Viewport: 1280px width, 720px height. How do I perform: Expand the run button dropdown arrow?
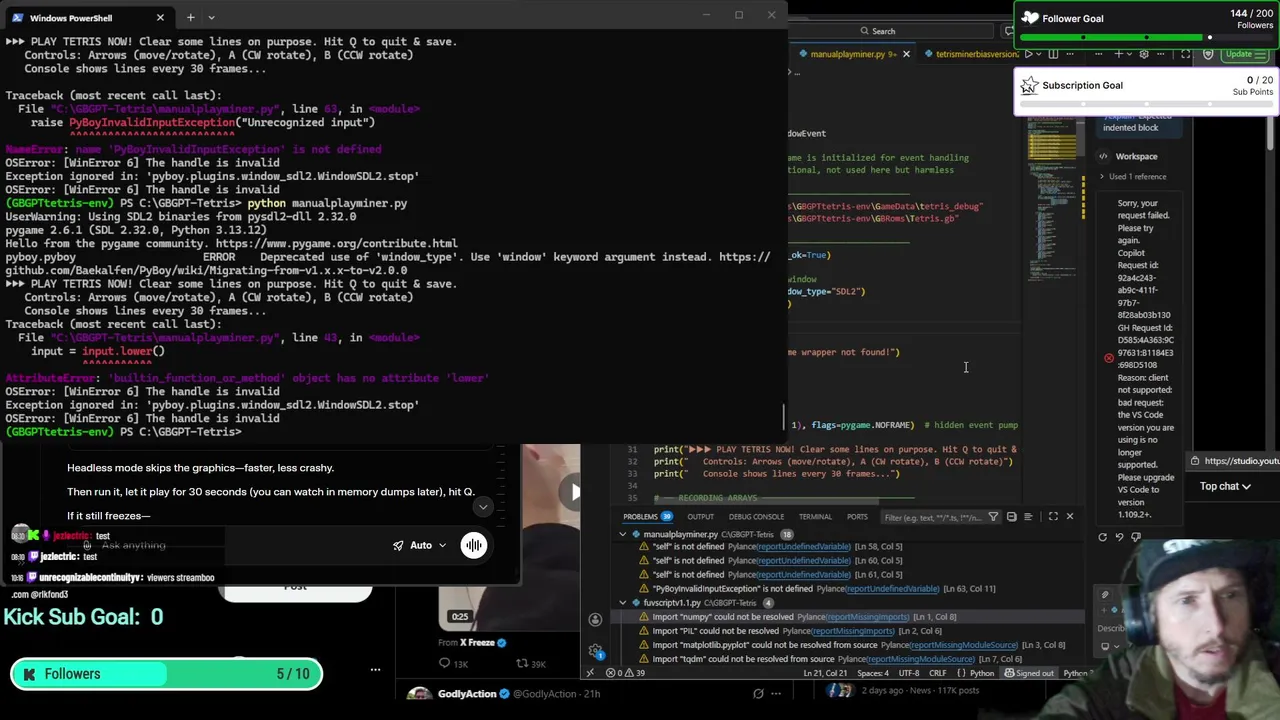1039,54
